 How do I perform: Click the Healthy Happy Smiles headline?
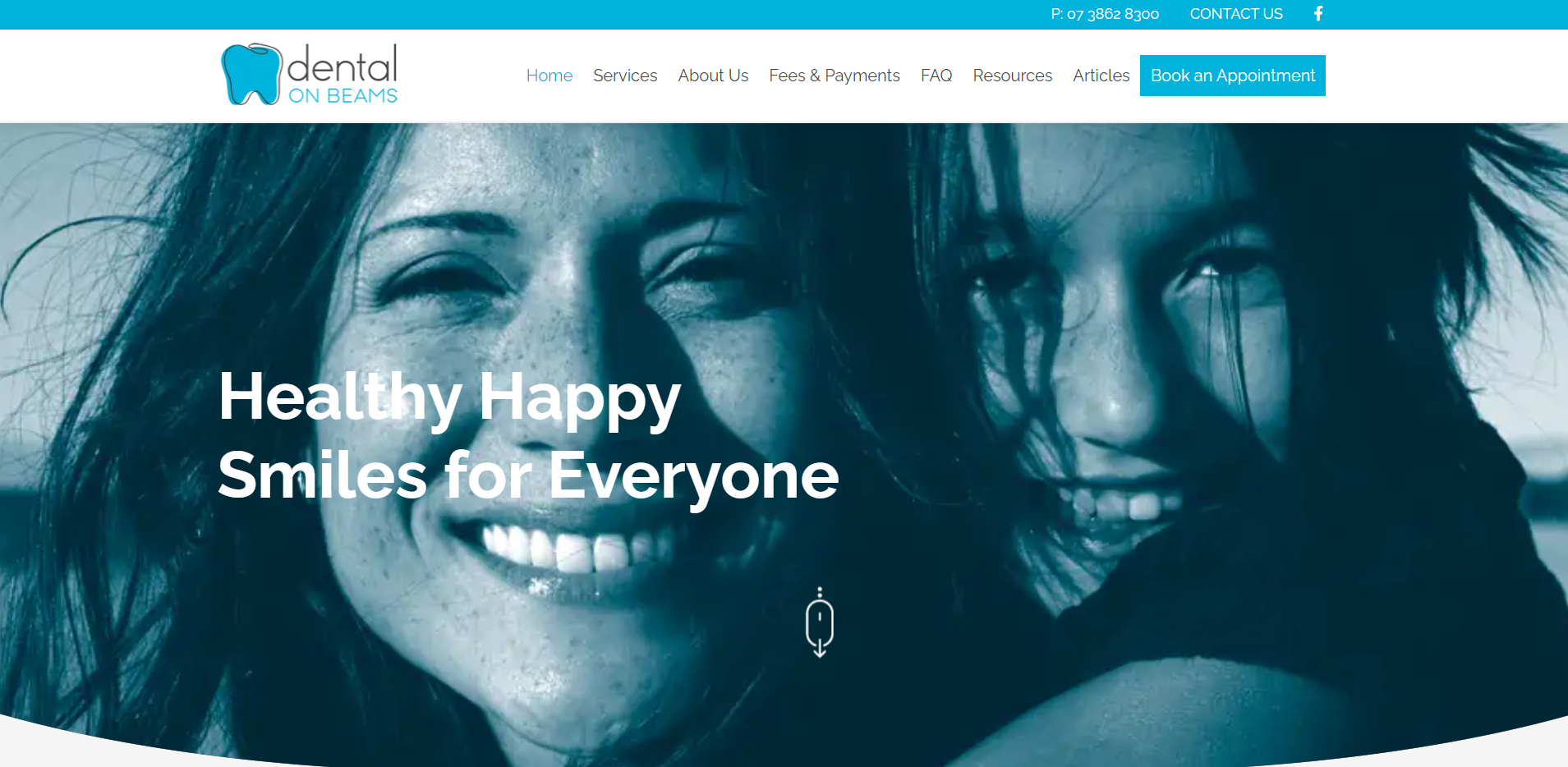(x=528, y=435)
